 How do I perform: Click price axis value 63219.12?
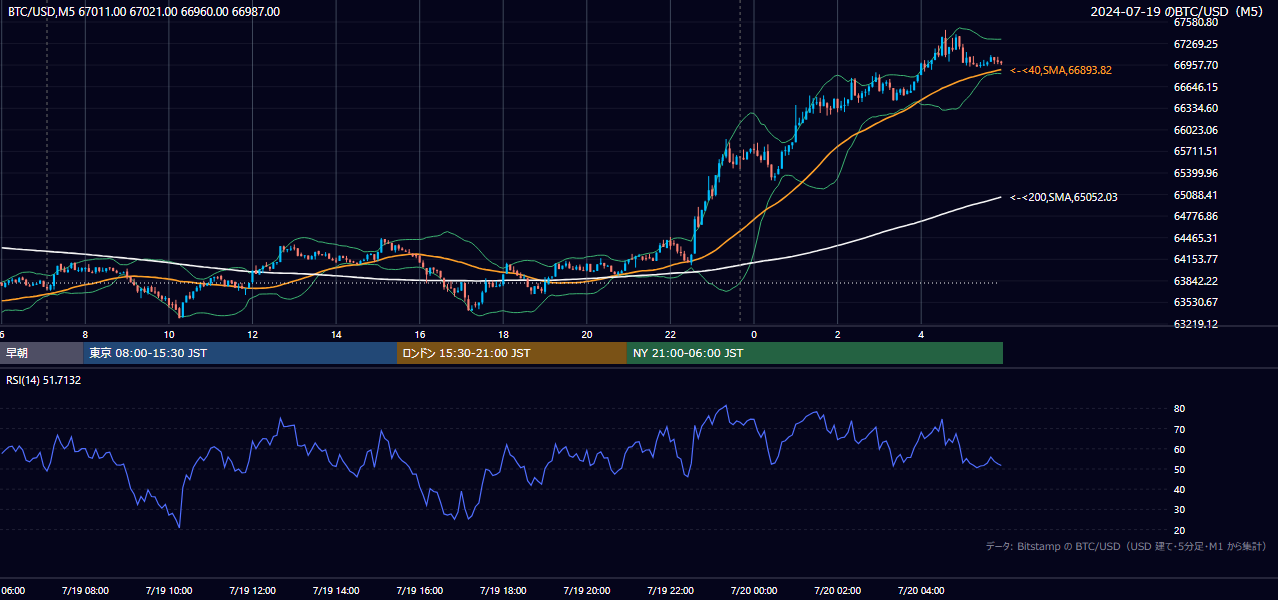click(1196, 324)
